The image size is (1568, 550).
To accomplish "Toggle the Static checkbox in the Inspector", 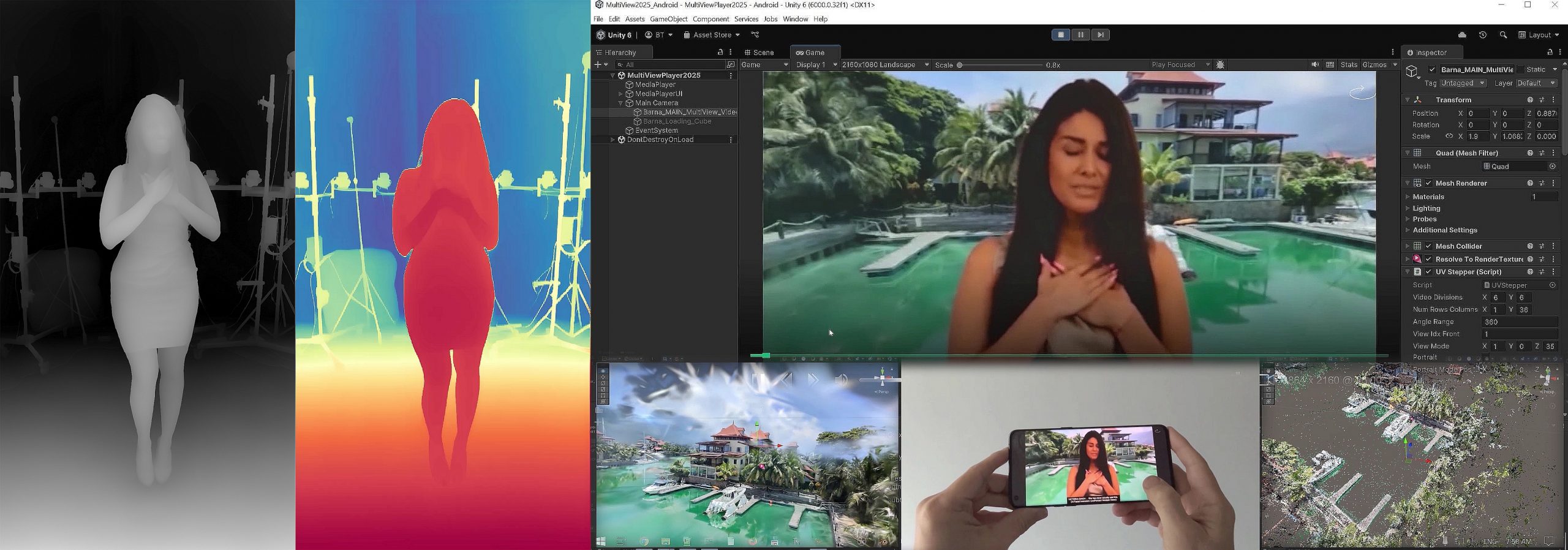I will click(1521, 70).
